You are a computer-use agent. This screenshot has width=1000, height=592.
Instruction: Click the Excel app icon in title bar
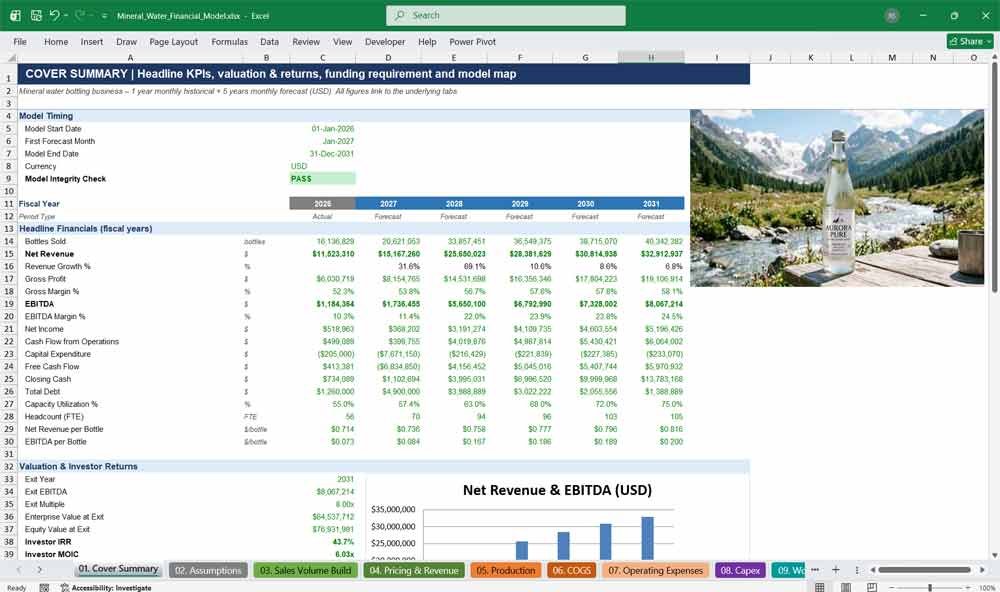15,15
